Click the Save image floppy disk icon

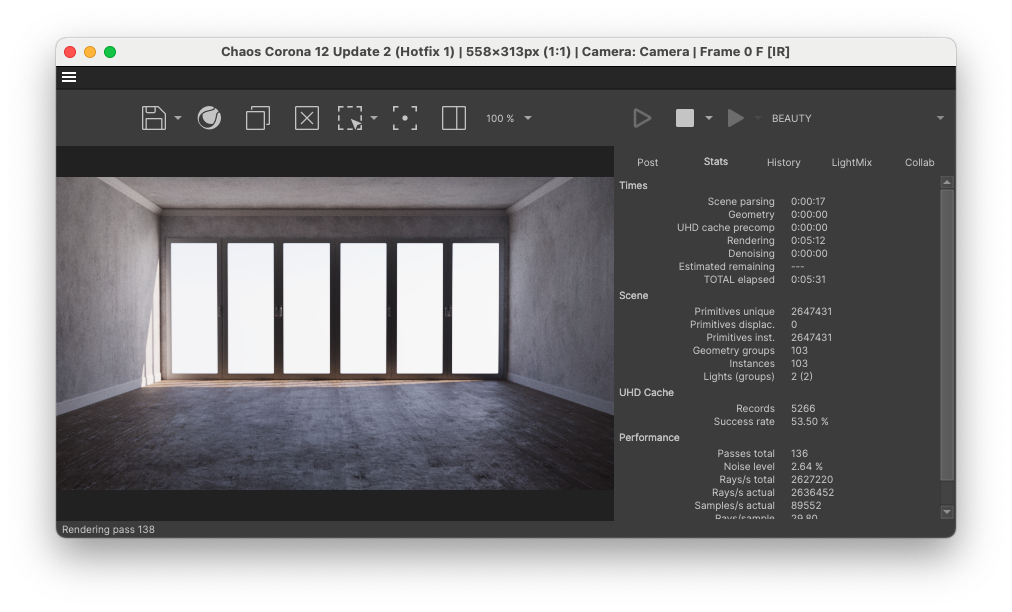tap(154, 118)
